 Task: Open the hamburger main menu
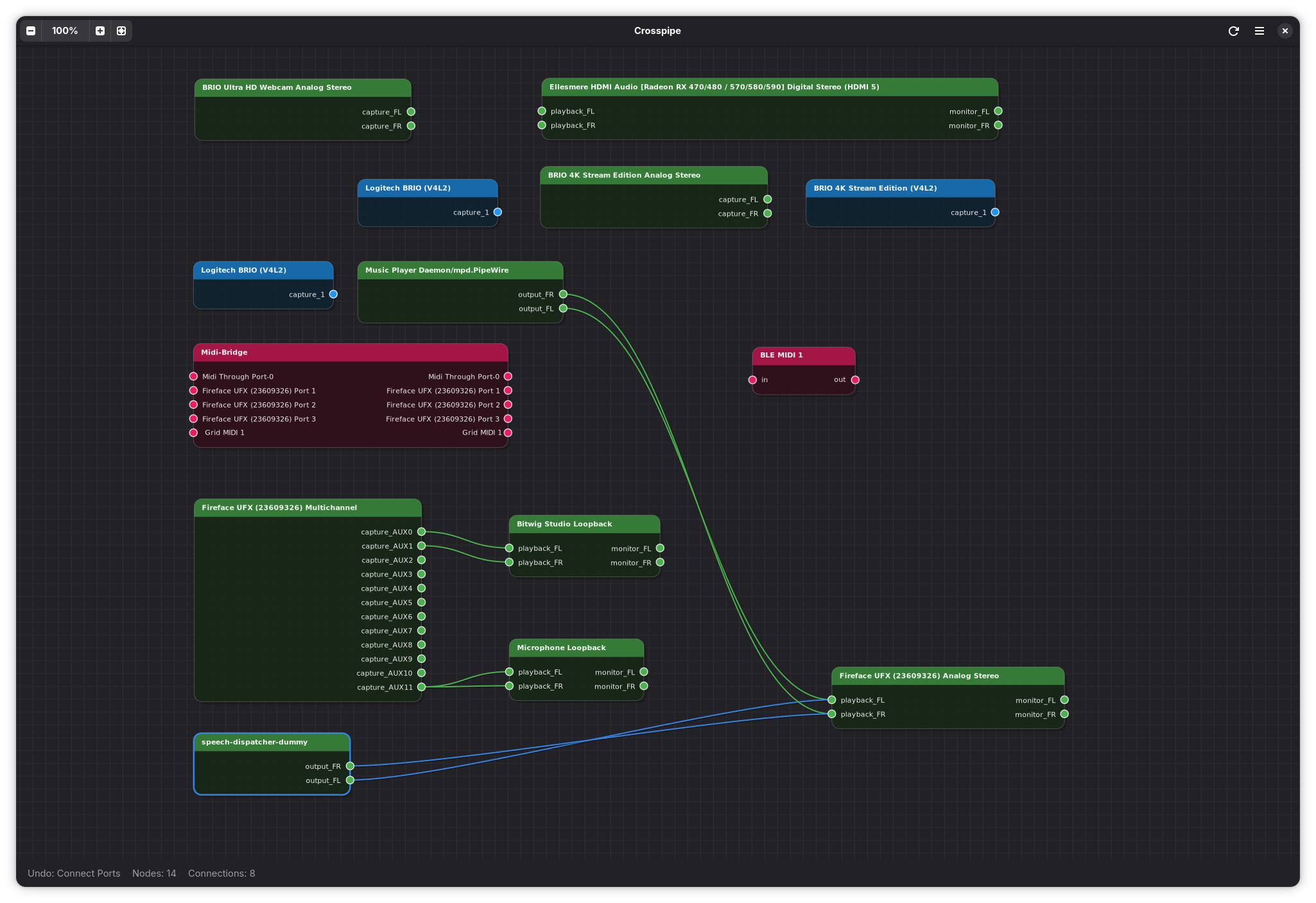pos(1260,31)
